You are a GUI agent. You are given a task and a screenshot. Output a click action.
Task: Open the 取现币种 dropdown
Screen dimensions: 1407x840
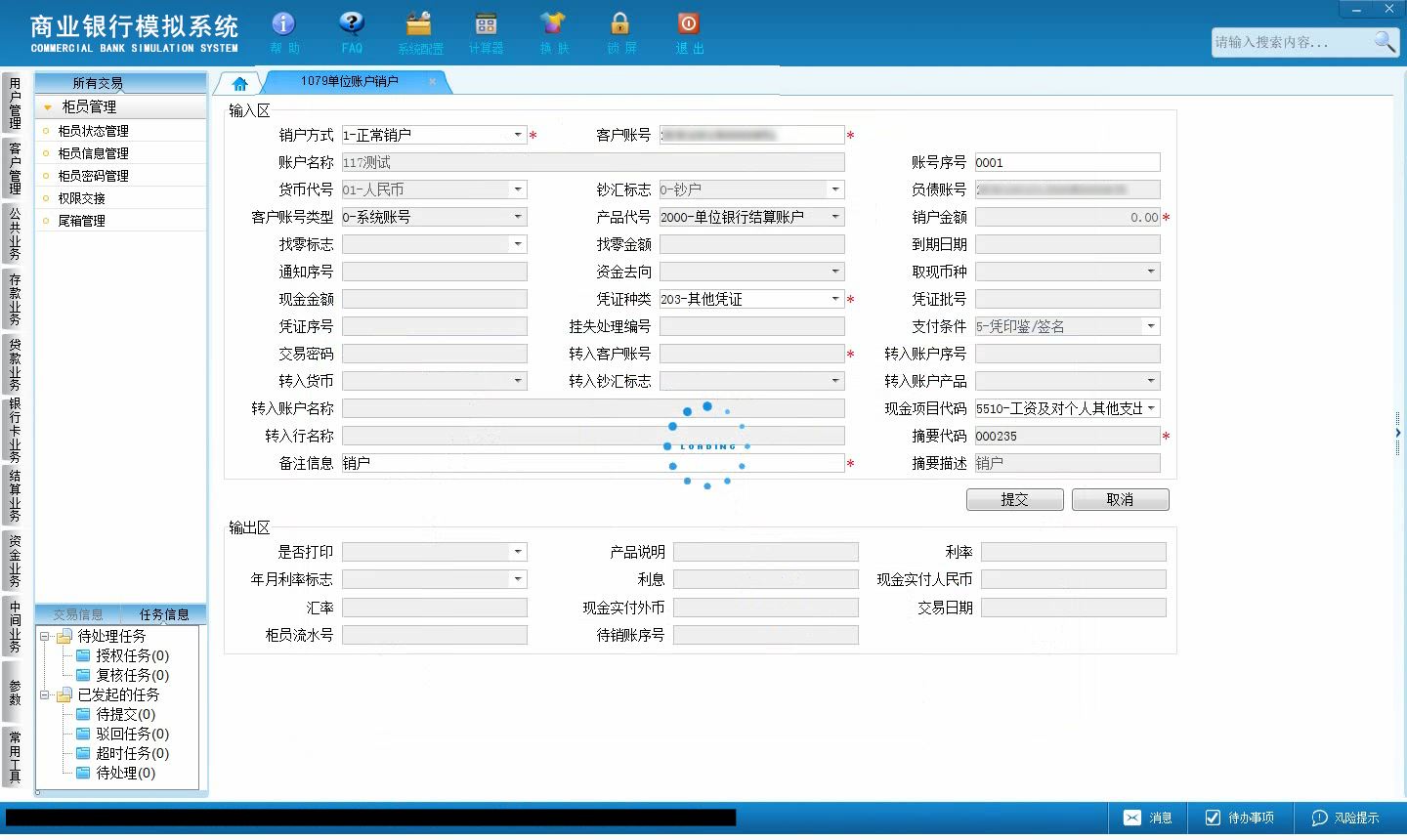[1151, 272]
